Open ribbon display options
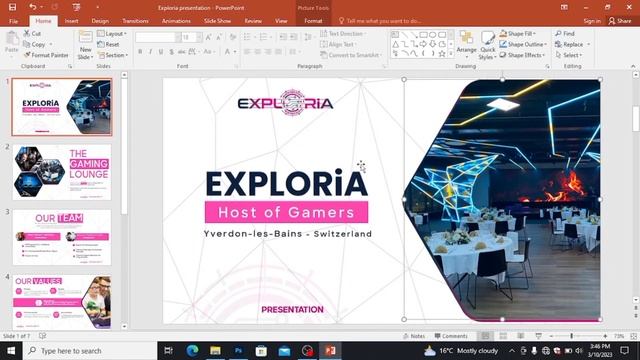The width and height of the screenshot is (640, 360). [564, 7]
